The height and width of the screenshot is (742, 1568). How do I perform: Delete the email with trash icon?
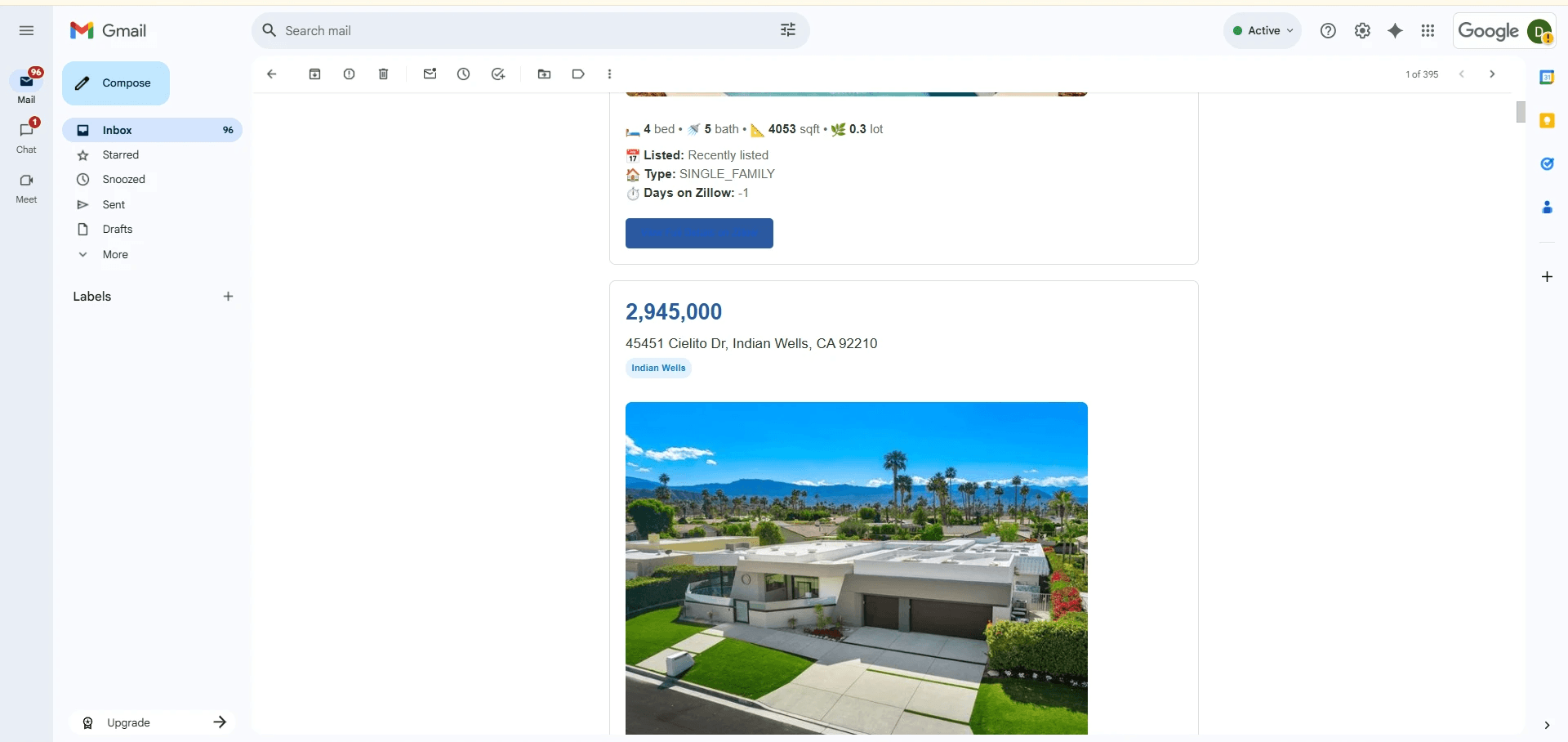click(383, 74)
